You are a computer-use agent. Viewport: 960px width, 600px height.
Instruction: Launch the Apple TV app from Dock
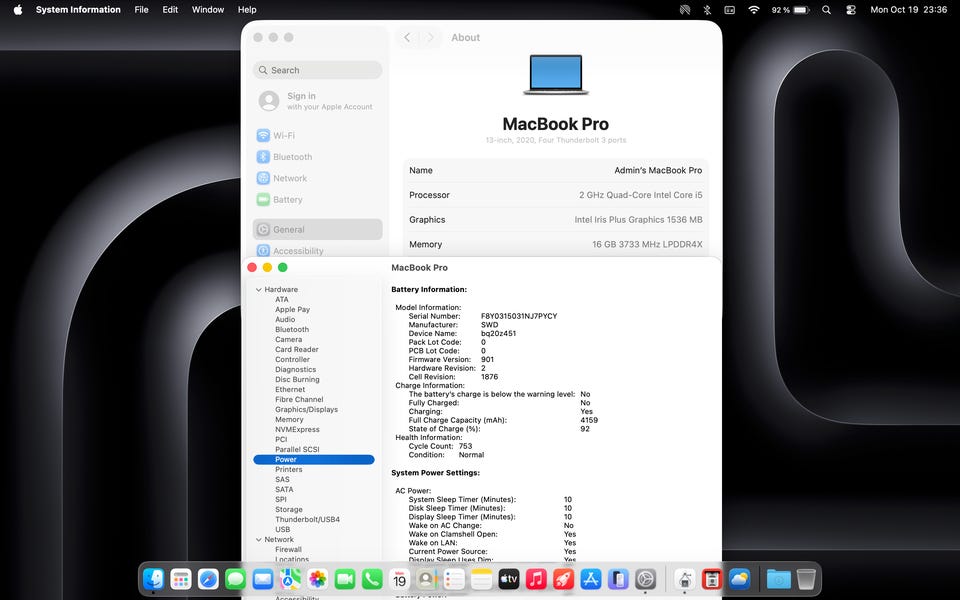point(509,579)
